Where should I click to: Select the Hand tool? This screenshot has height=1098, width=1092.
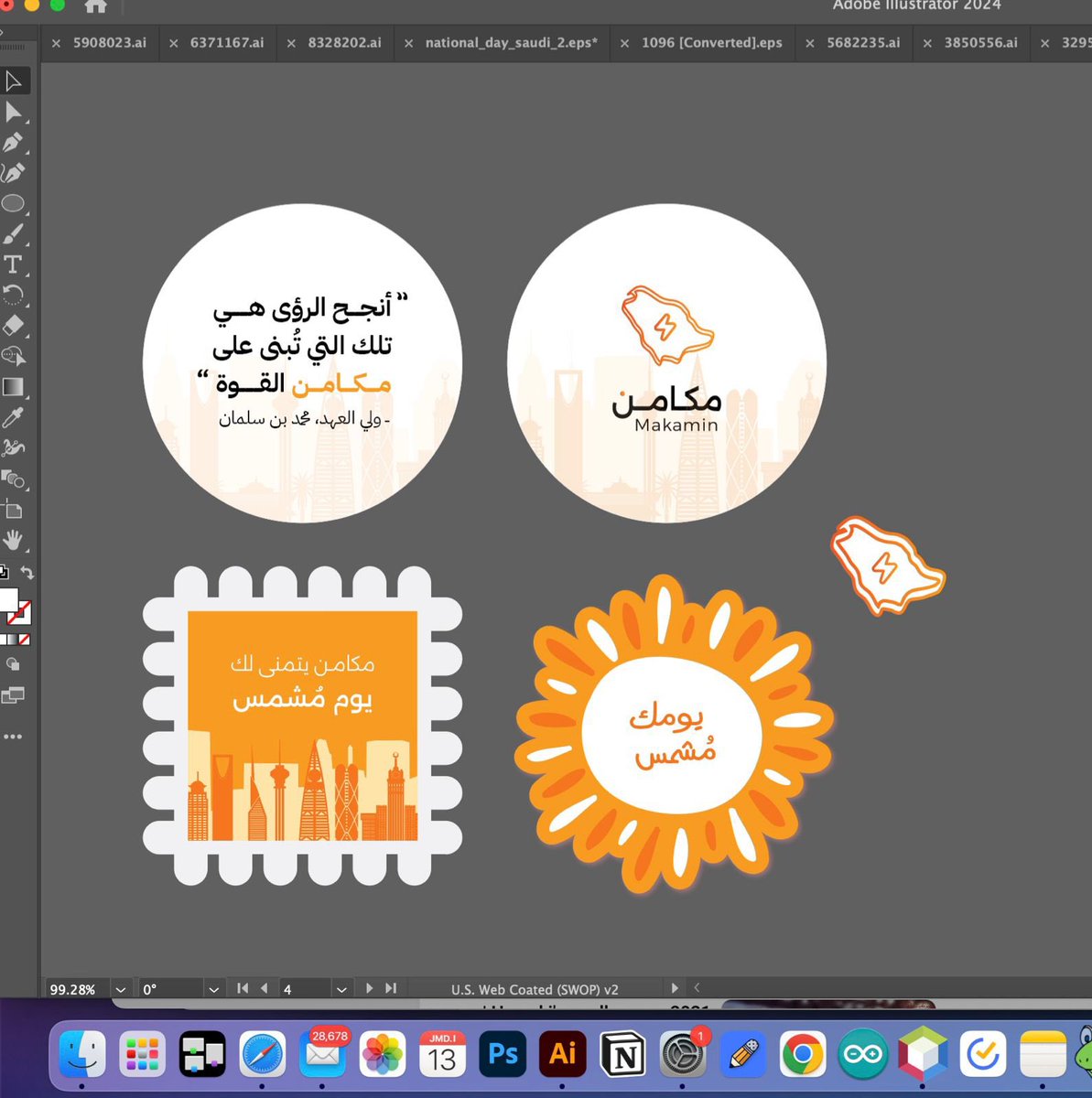[14, 539]
